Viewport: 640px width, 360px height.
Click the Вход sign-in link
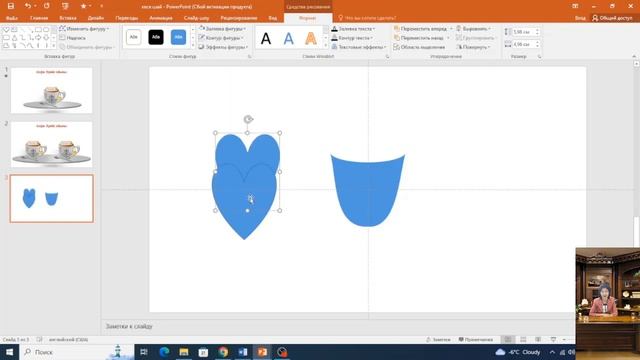[580, 18]
